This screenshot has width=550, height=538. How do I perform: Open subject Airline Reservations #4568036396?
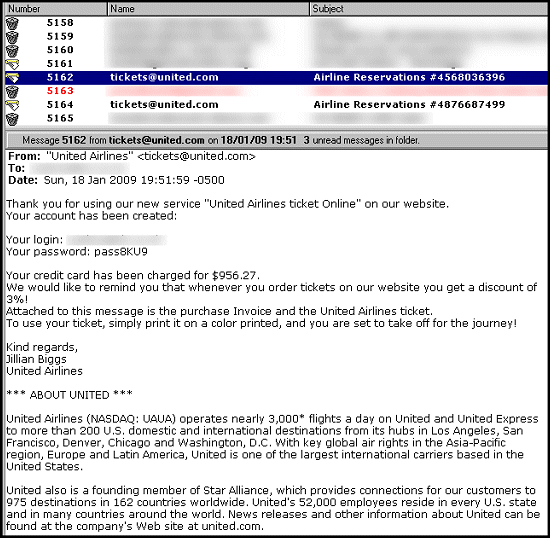(x=409, y=78)
